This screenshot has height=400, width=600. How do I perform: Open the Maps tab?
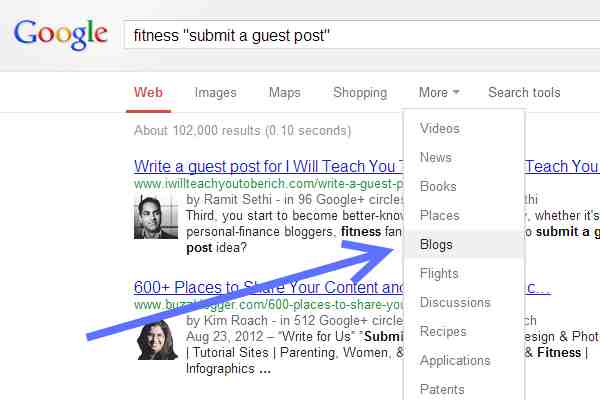tap(284, 92)
